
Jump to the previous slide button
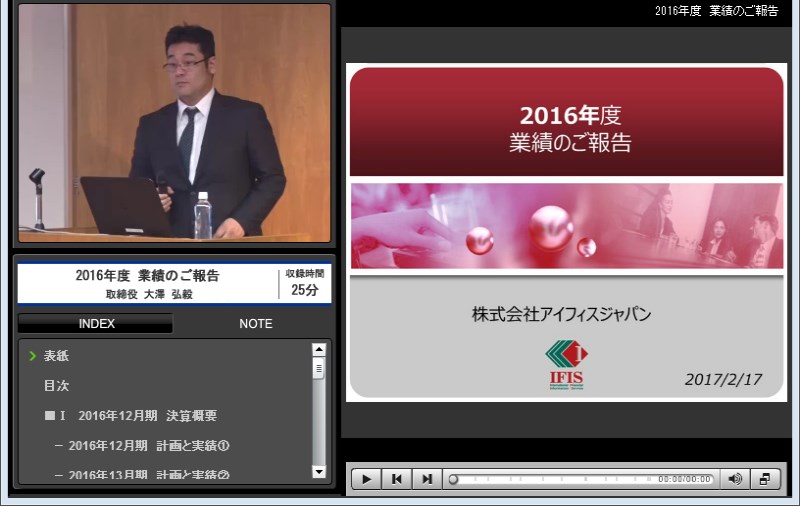pyautogui.click(x=396, y=479)
